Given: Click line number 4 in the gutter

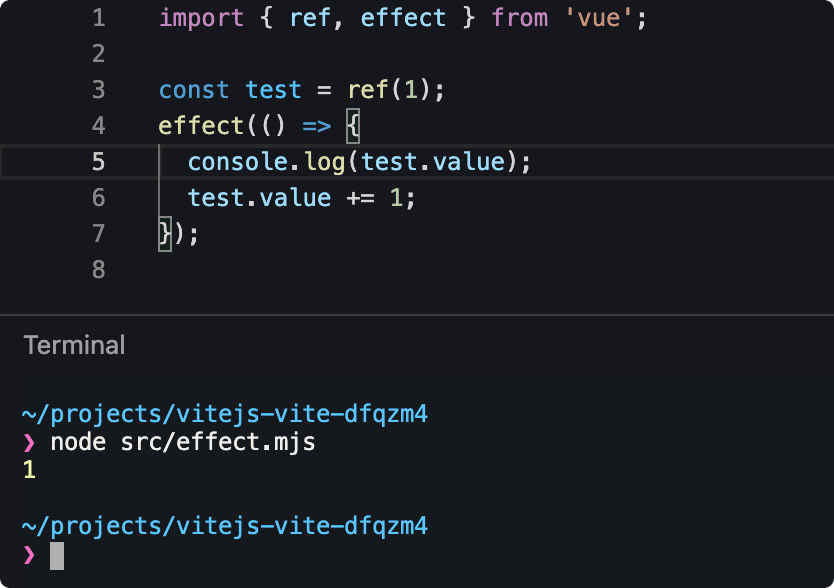Looking at the screenshot, I should pos(97,126).
